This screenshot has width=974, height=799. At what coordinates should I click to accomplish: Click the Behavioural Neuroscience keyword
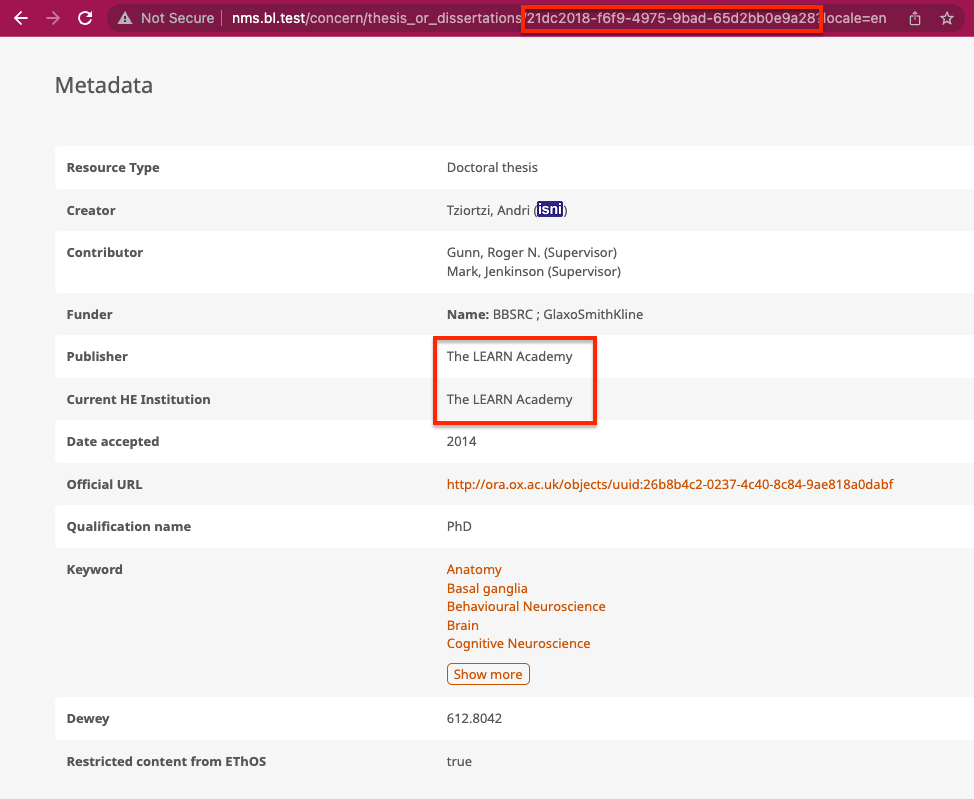click(526, 606)
